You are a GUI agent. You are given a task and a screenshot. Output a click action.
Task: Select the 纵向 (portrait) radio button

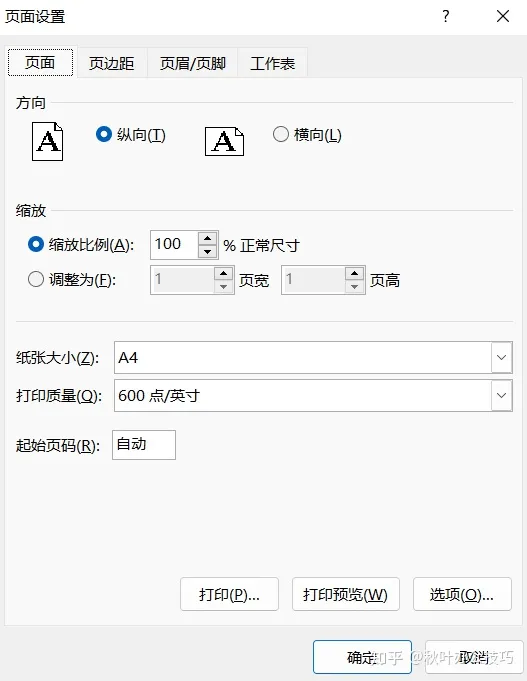point(104,134)
